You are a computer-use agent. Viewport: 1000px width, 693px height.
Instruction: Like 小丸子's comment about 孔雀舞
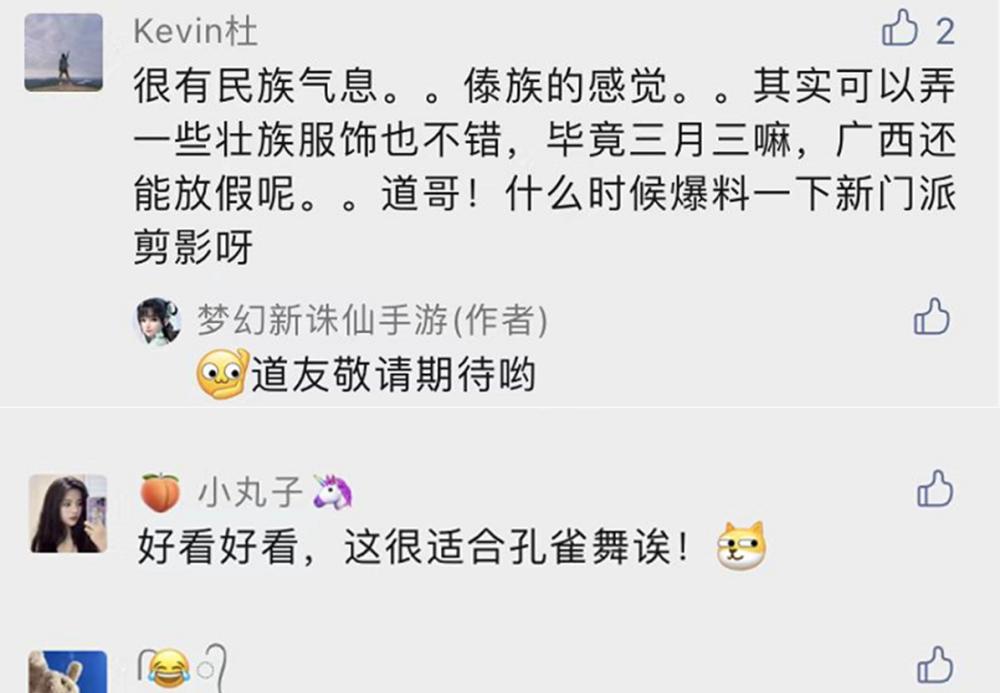pyautogui.click(x=935, y=490)
